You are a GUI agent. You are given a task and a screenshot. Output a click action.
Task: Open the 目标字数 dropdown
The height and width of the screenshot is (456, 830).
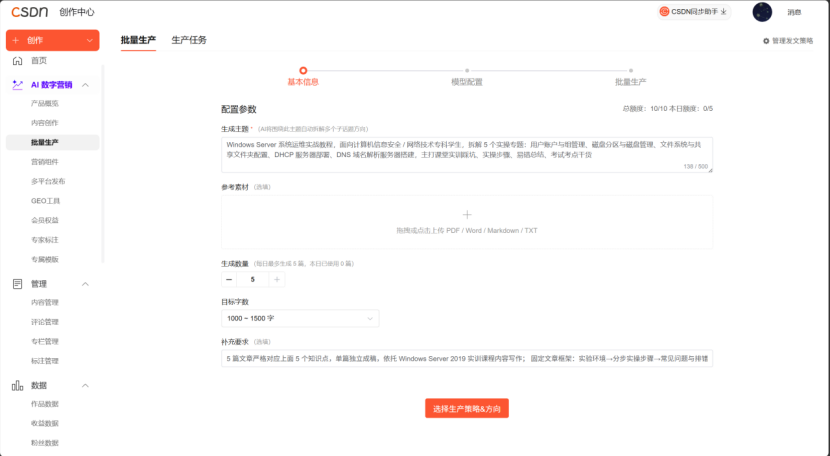tap(300, 318)
